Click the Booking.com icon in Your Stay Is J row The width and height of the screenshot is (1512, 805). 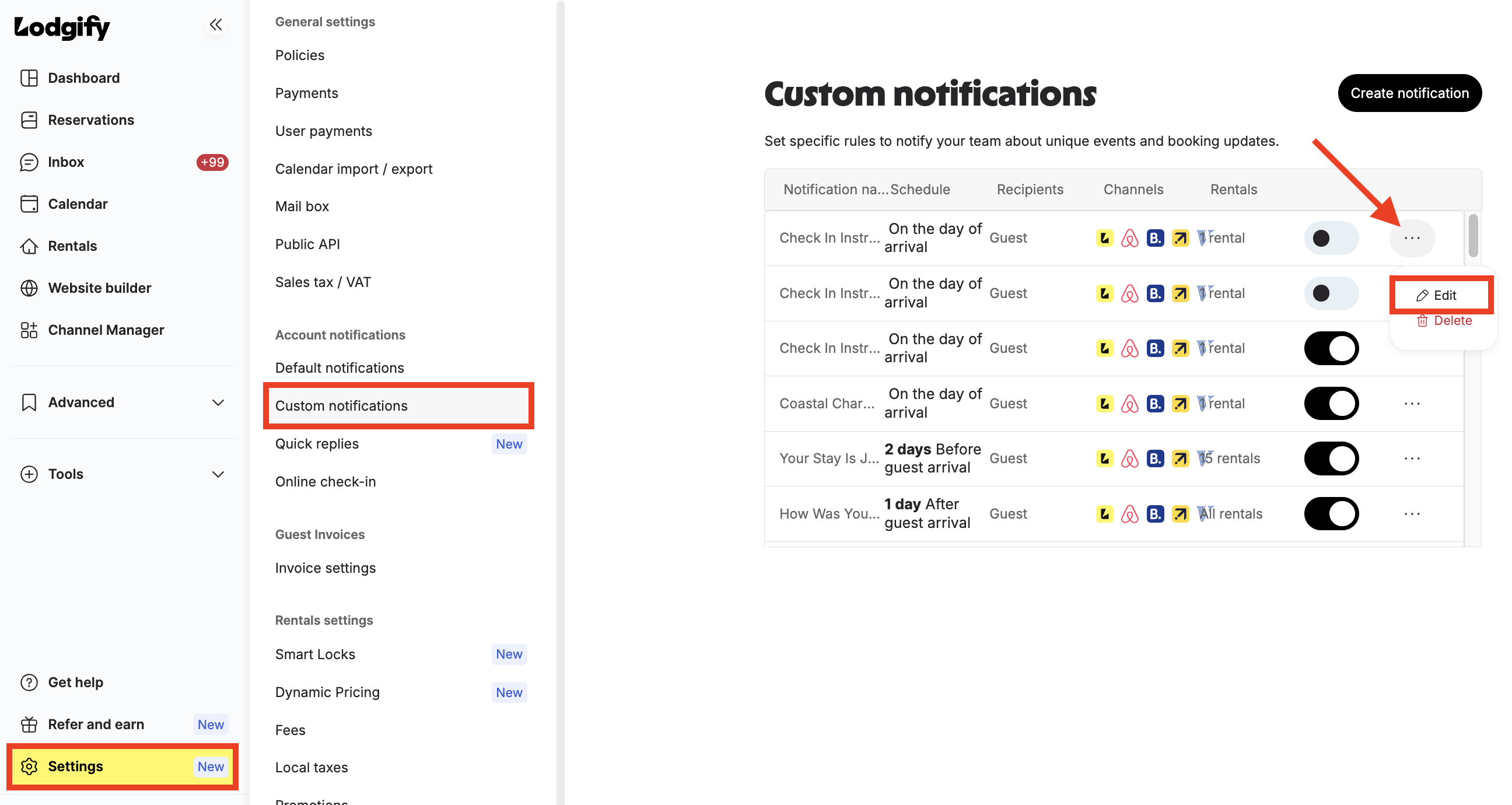[x=1155, y=459]
